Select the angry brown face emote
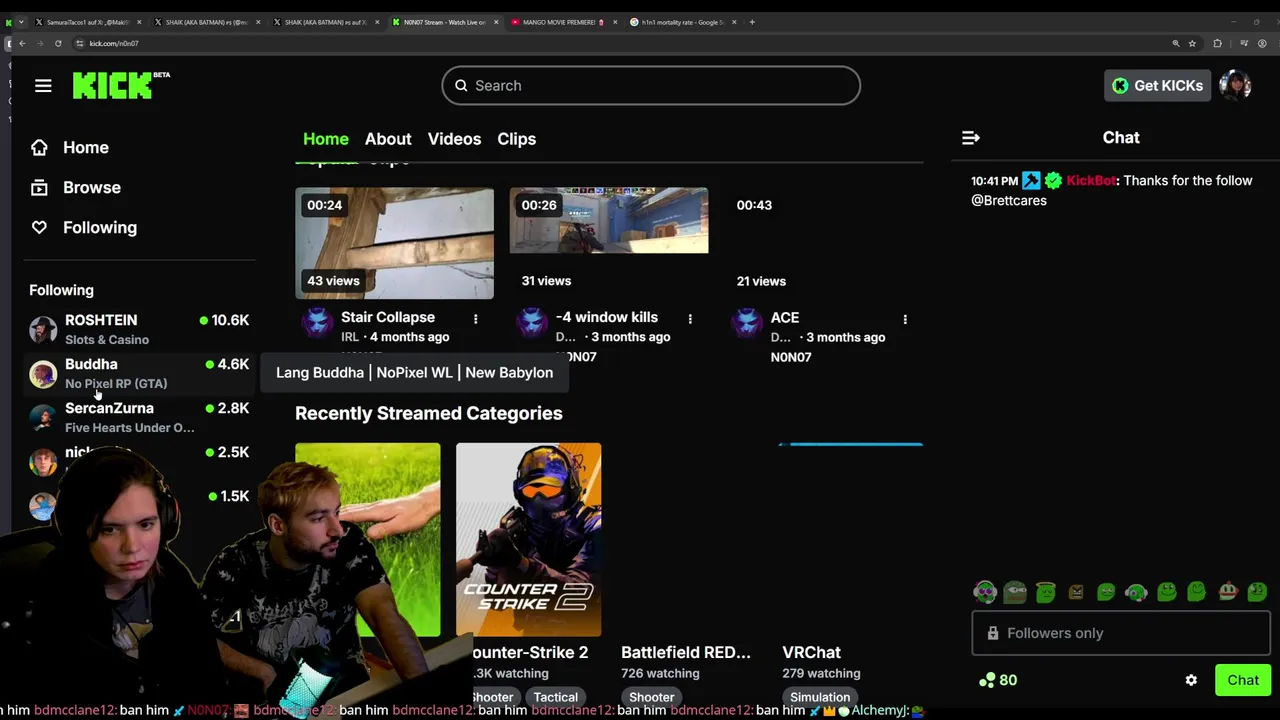 coord(1076,592)
